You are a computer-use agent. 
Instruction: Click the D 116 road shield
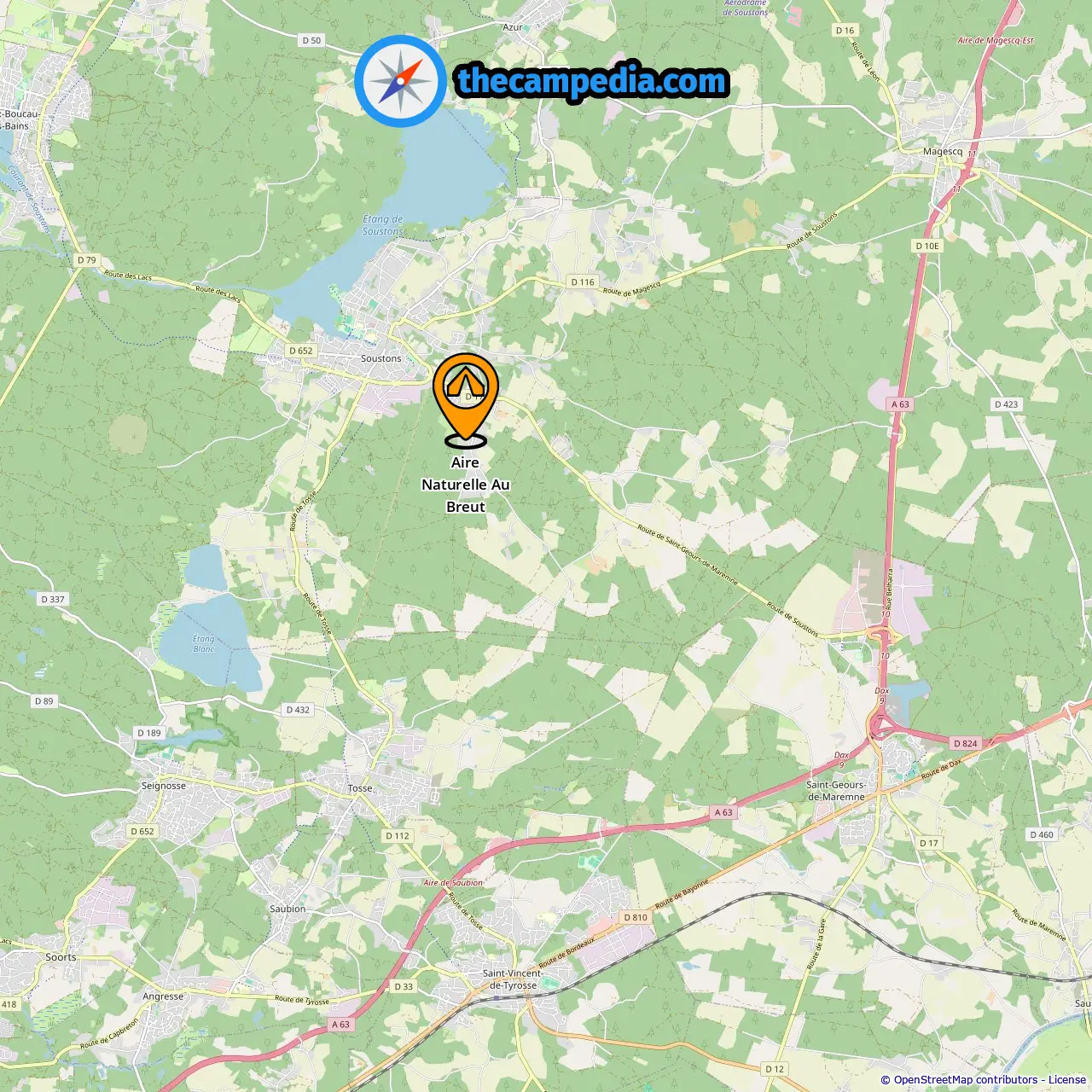point(583,282)
